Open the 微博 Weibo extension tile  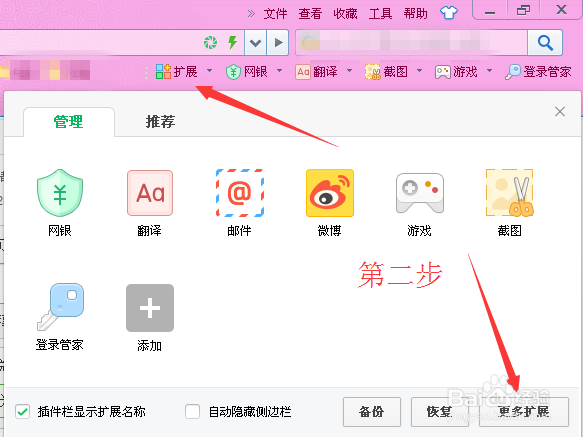click(x=329, y=203)
